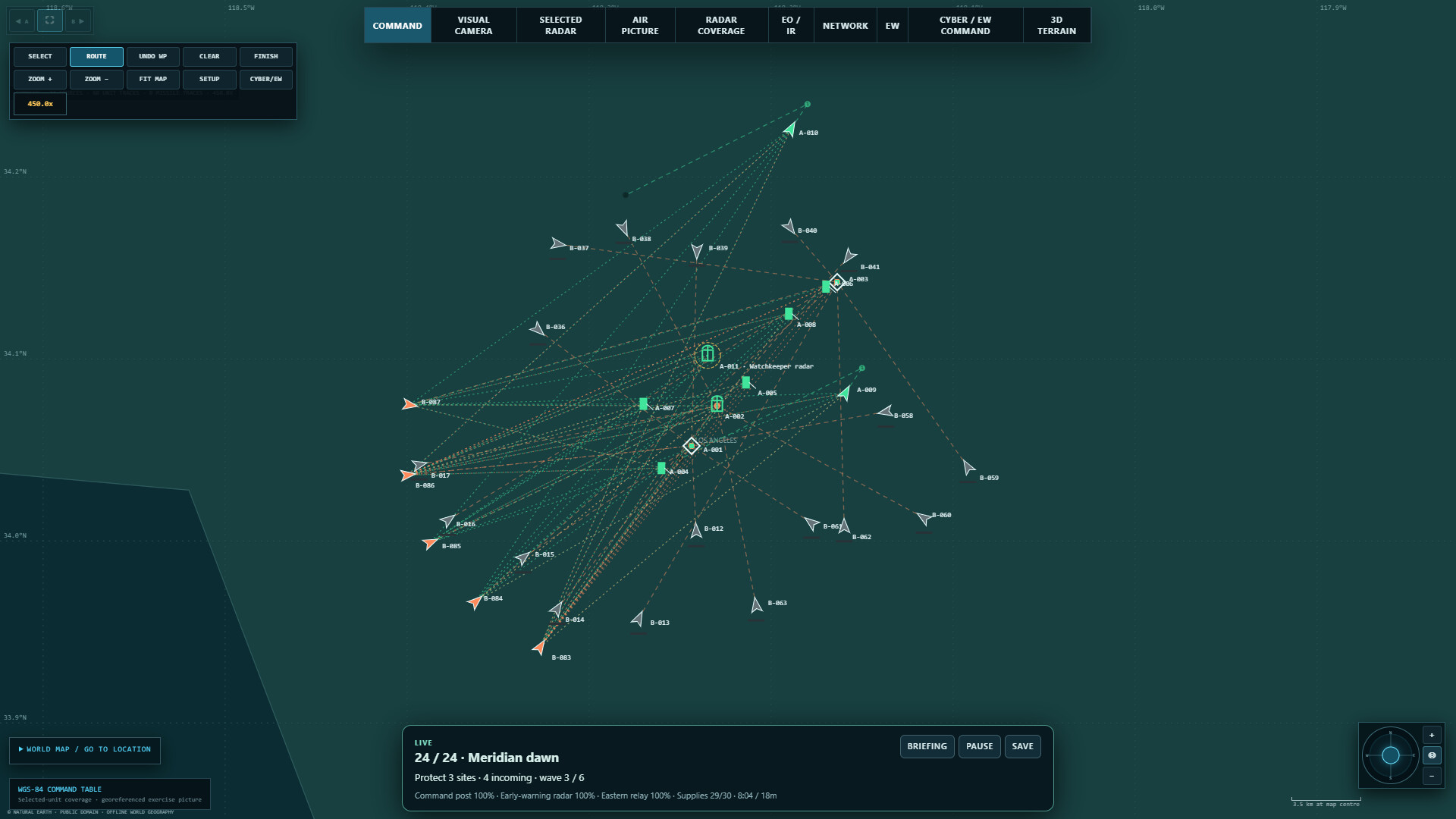1456x819 pixels.
Task: Select orange hostile B-083 arrow
Action: (x=540, y=647)
